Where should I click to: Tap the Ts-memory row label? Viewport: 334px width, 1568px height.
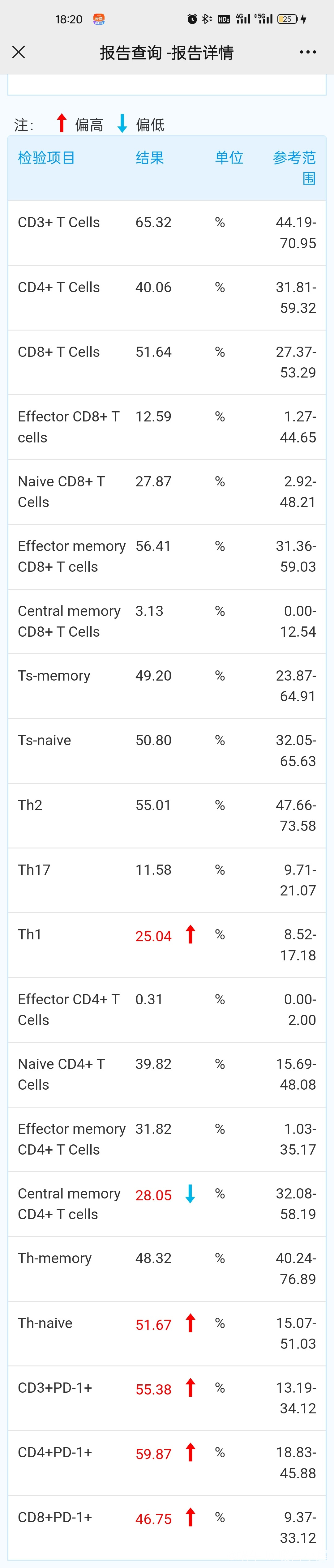(x=54, y=676)
